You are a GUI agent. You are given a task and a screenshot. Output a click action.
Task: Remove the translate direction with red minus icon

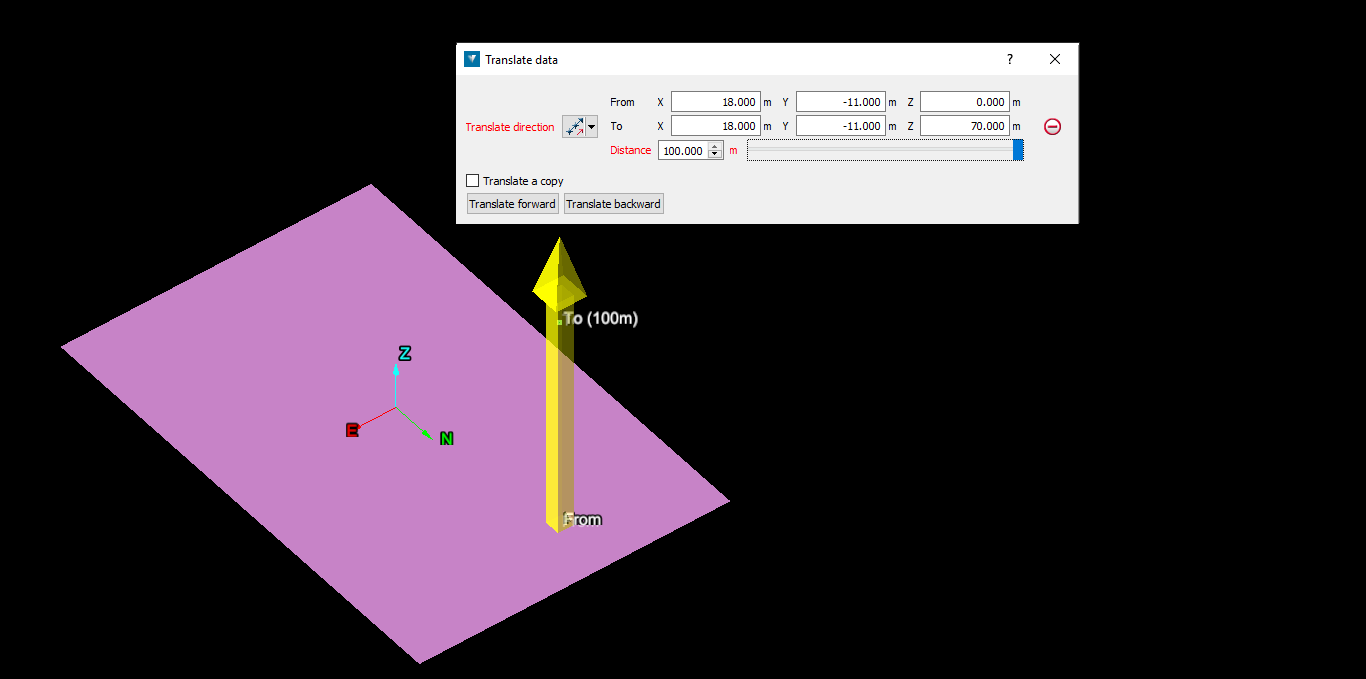(x=1052, y=126)
